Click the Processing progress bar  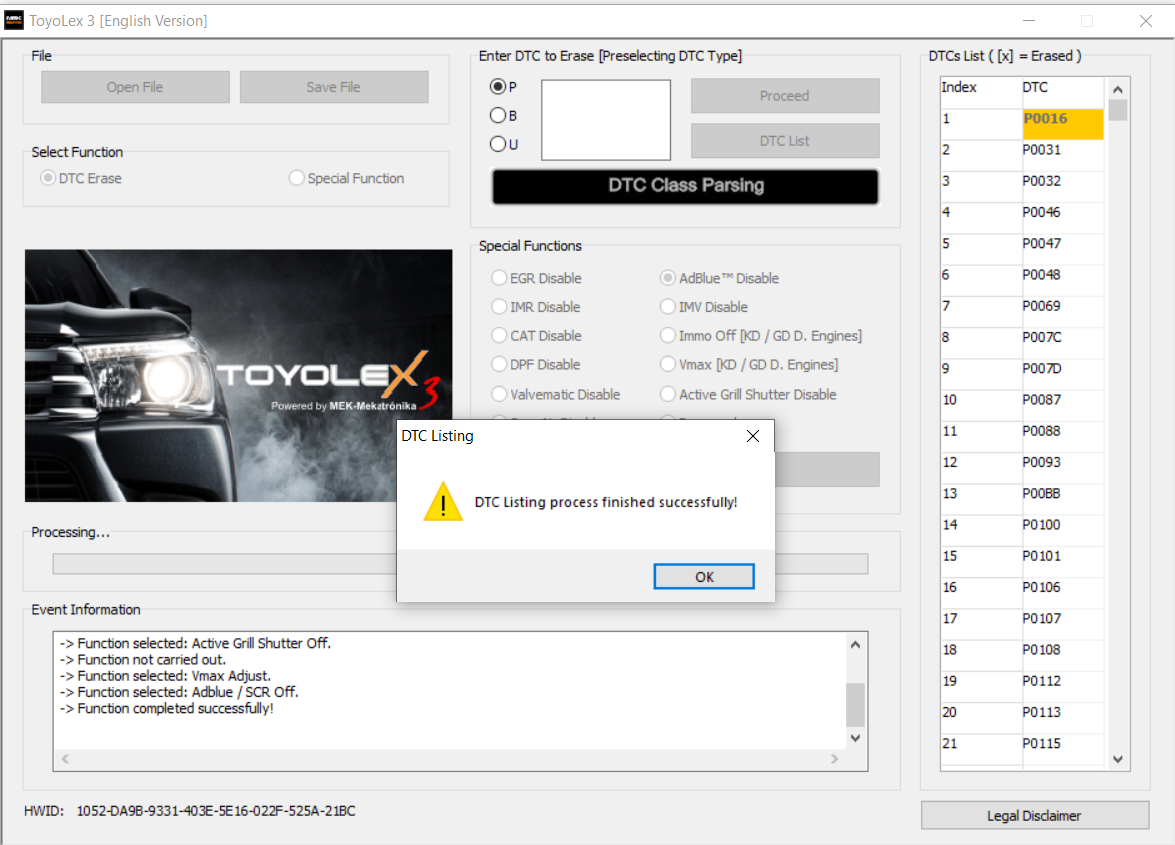pos(460,563)
